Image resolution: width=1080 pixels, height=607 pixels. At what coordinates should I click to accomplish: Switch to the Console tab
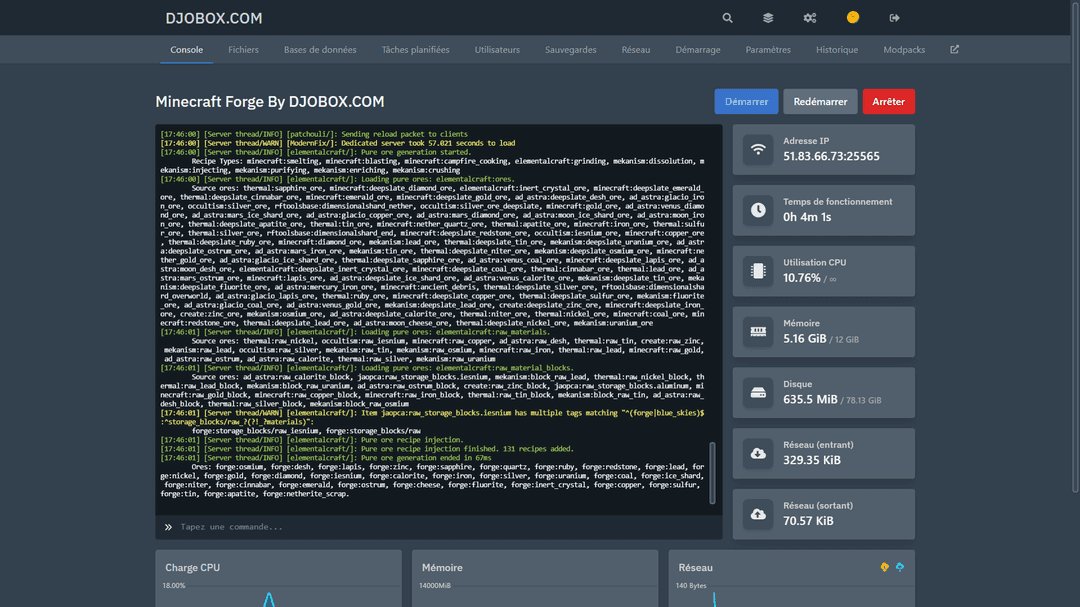tap(187, 50)
